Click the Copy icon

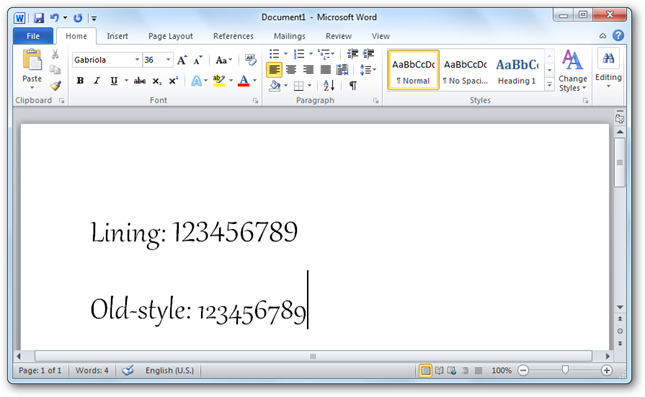(x=55, y=69)
